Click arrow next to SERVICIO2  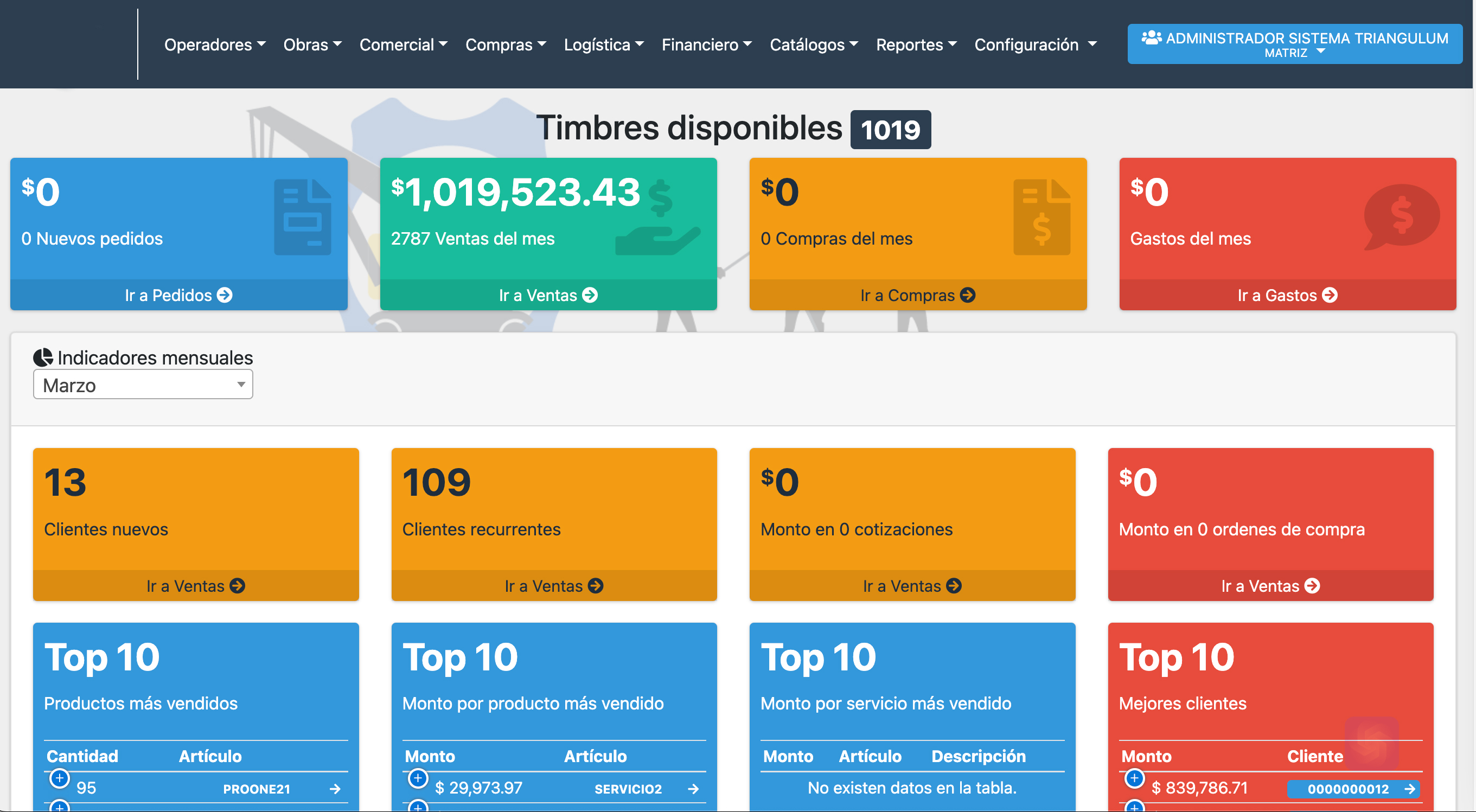click(x=693, y=789)
